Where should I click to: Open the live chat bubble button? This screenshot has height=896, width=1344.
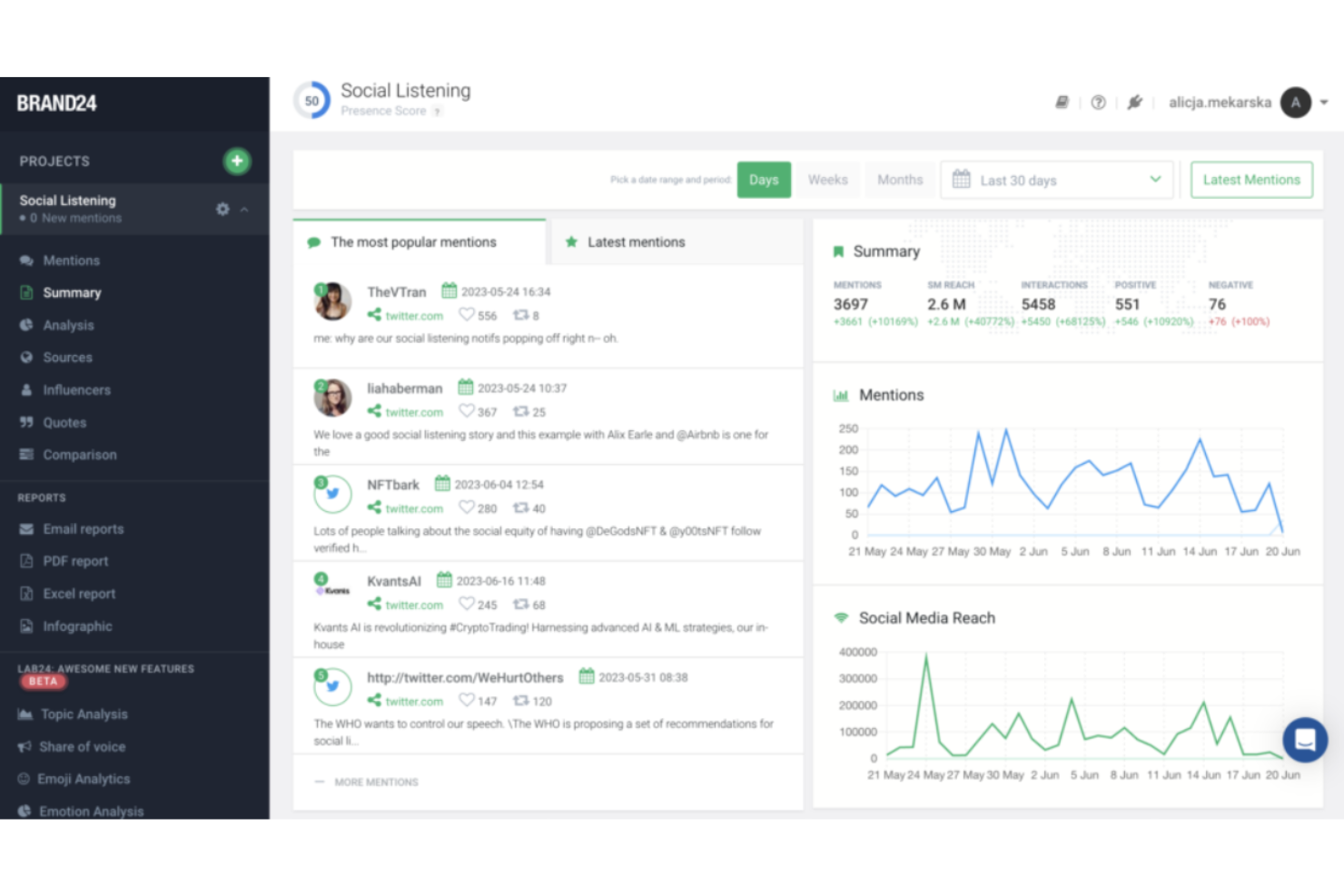pos(1305,739)
